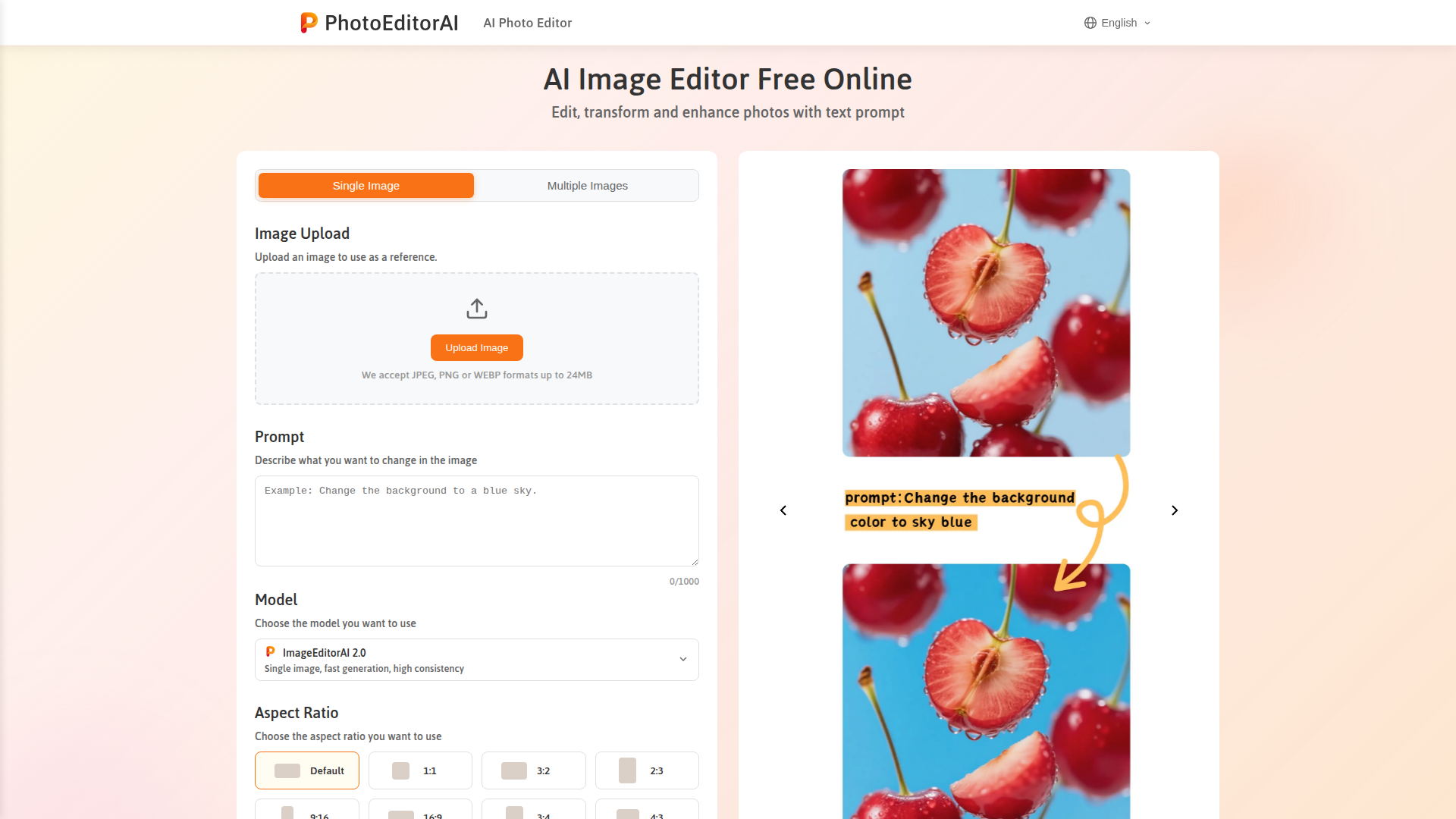Image resolution: width=1456 pixels, height=819 pixels.
Task: Click the sky blue cherry result image
Action: [986, 691]
